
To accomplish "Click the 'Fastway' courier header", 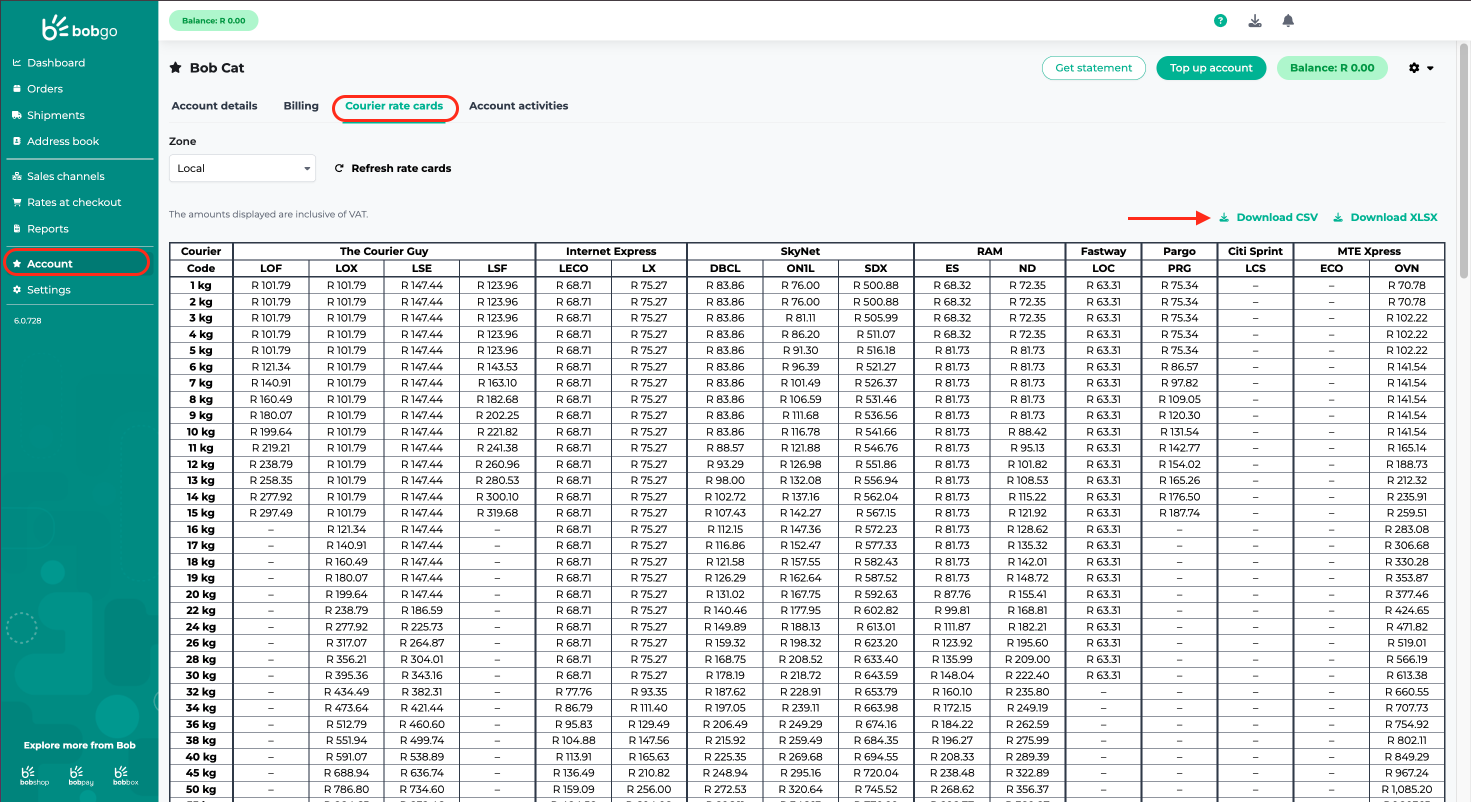I will tap(1103, 251).
